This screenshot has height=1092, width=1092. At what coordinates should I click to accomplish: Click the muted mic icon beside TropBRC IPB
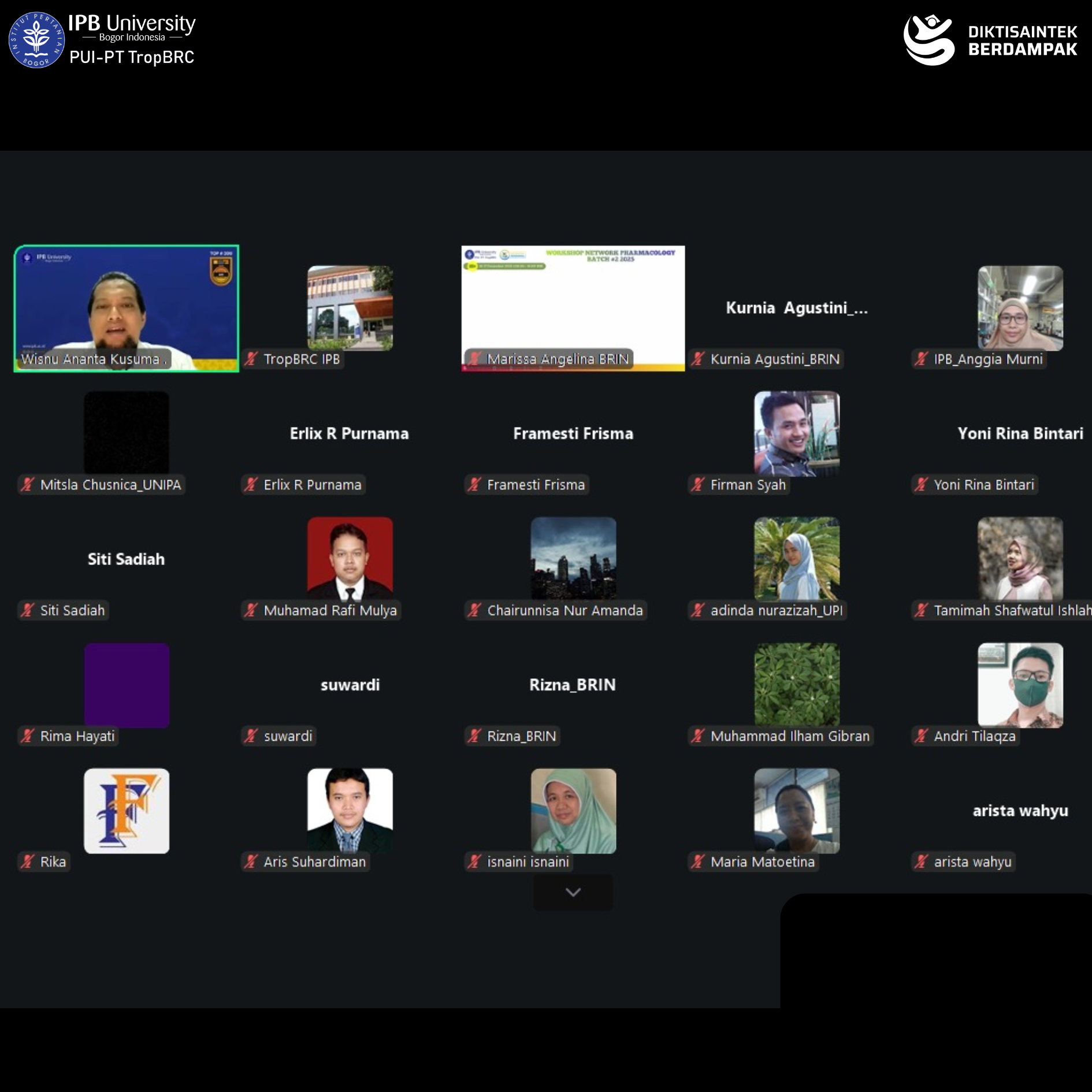click(251, 359)
